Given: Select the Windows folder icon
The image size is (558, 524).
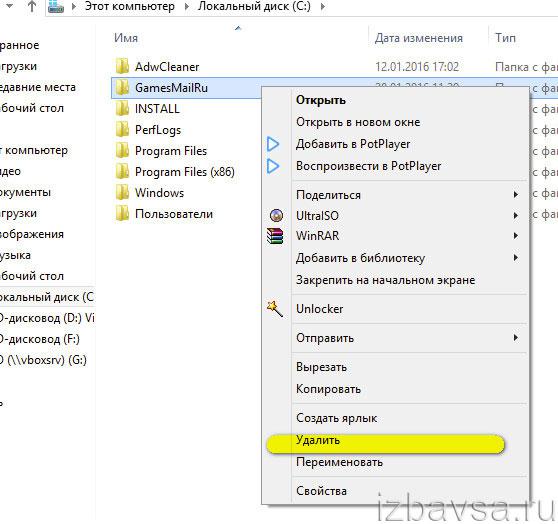Looking at the screenshot, I should point(122,193).
